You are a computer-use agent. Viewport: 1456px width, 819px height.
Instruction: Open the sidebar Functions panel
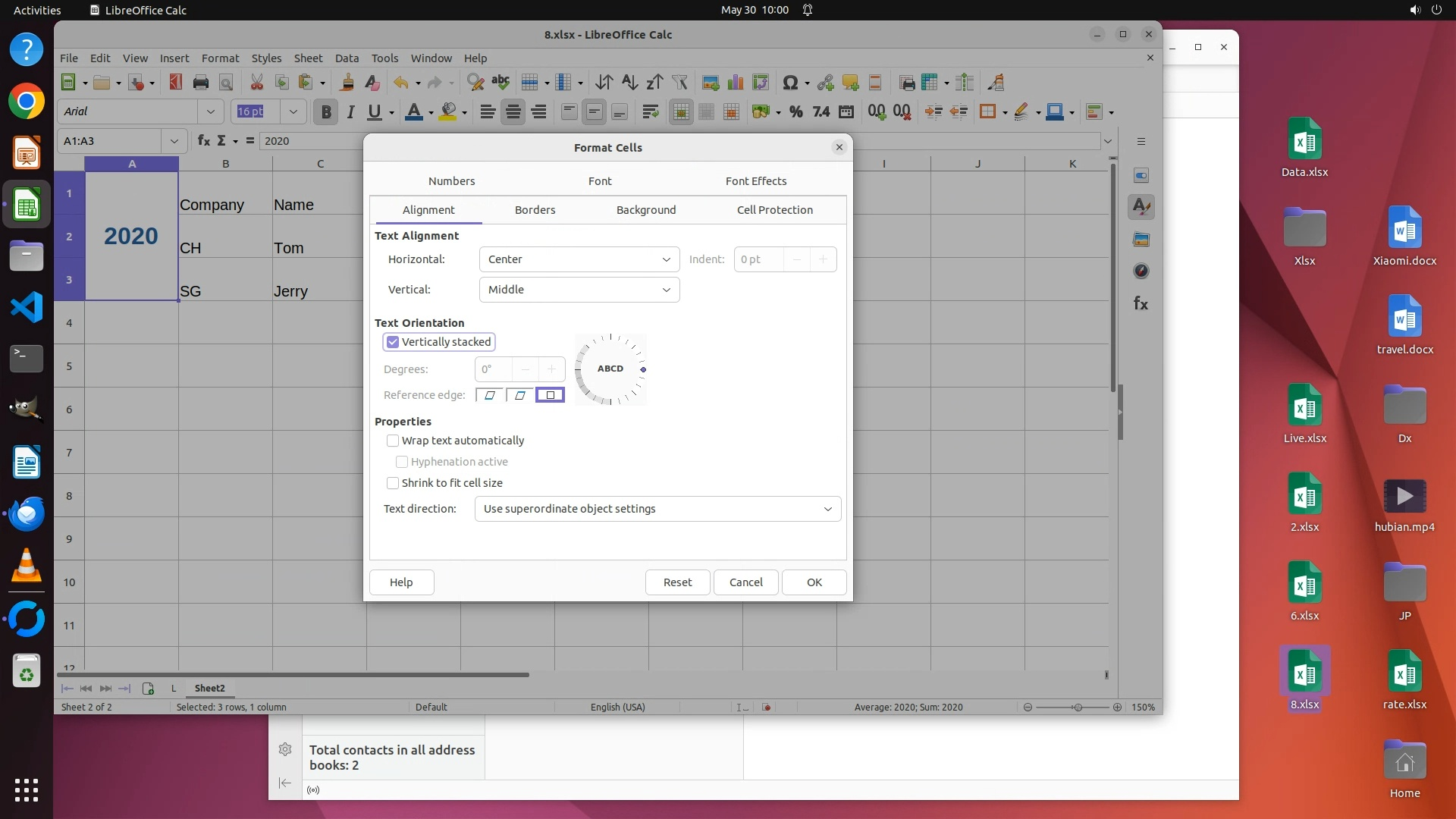pyautogui.click(x=1141, y=304)
